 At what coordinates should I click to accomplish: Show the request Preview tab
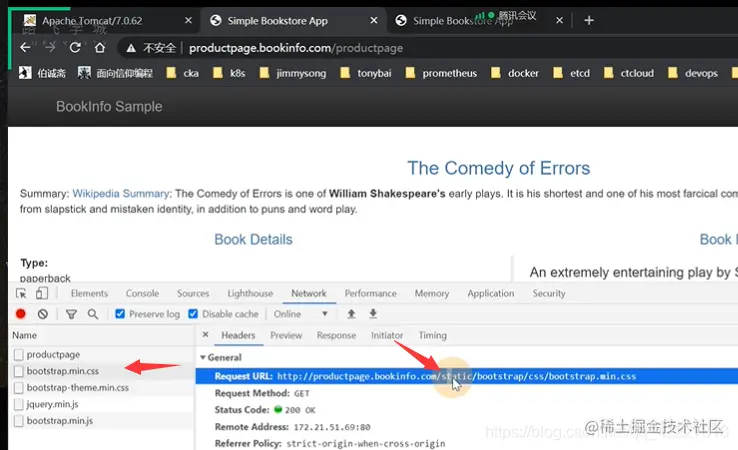click(286, 335)
